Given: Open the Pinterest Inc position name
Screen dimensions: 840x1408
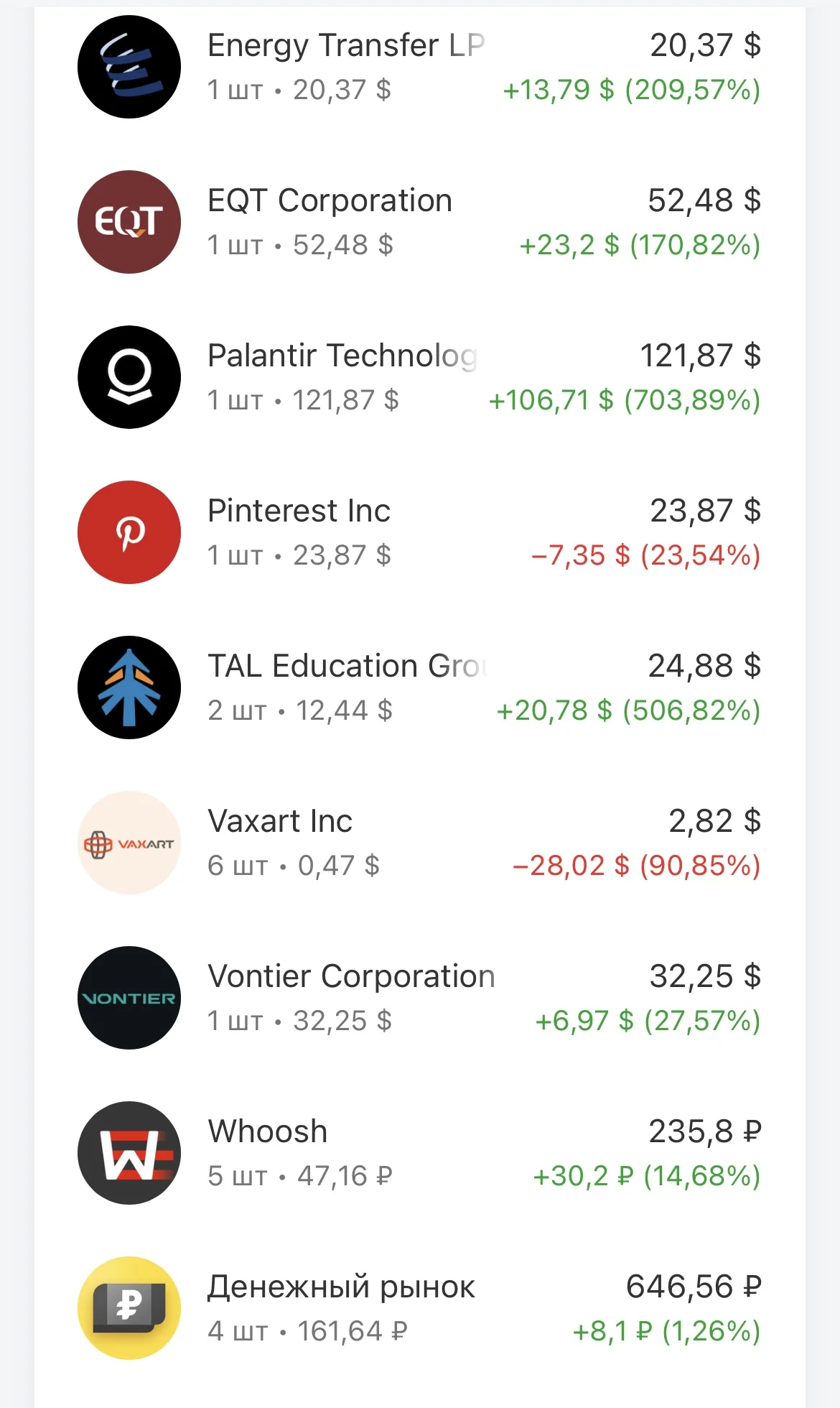Looking at the screenshot, I should coord(299,511).
